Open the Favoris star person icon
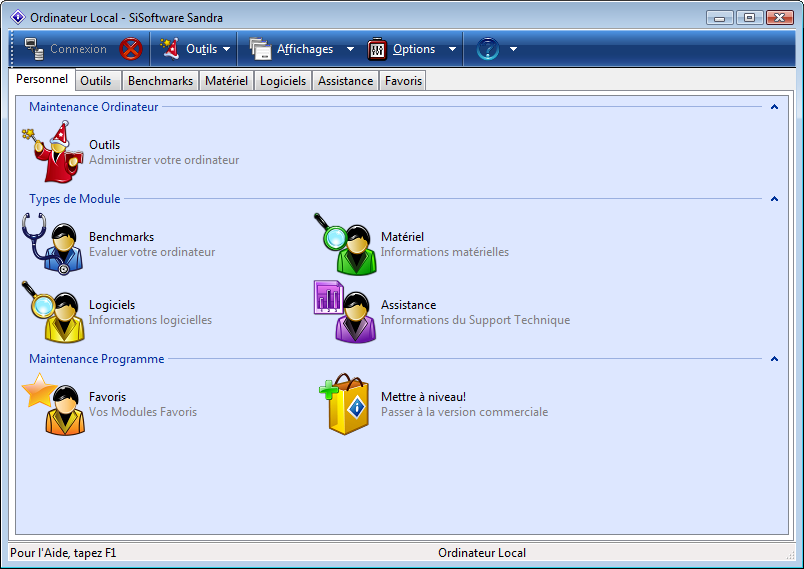Image resolution: width=804 pixels, height=569 pixels. 53,404
